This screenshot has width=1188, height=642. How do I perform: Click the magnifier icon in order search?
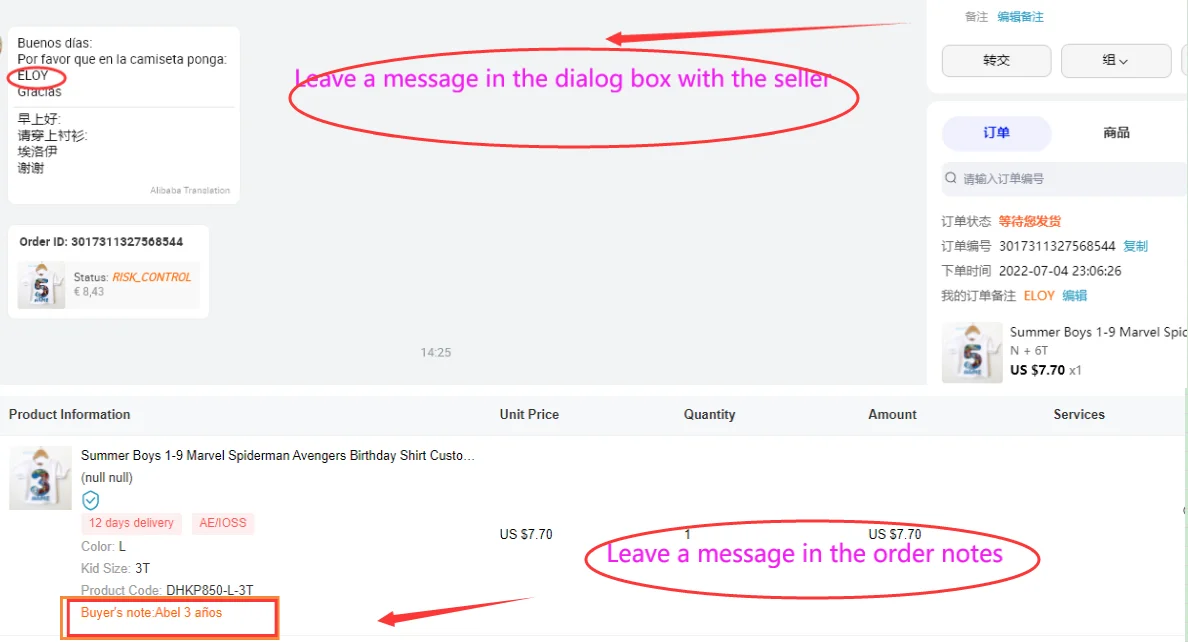tap(951, 178)
